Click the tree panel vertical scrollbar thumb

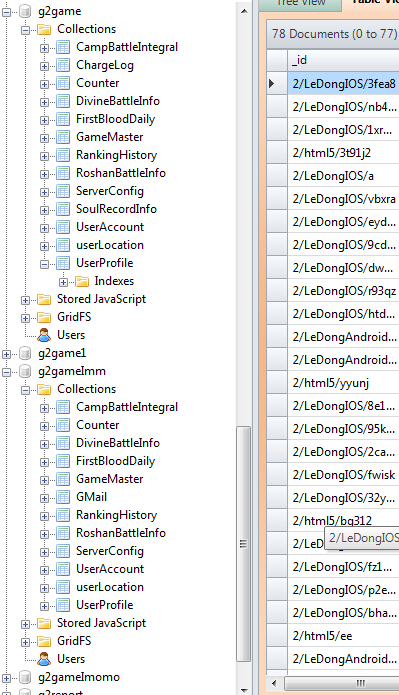click(243, 544)
